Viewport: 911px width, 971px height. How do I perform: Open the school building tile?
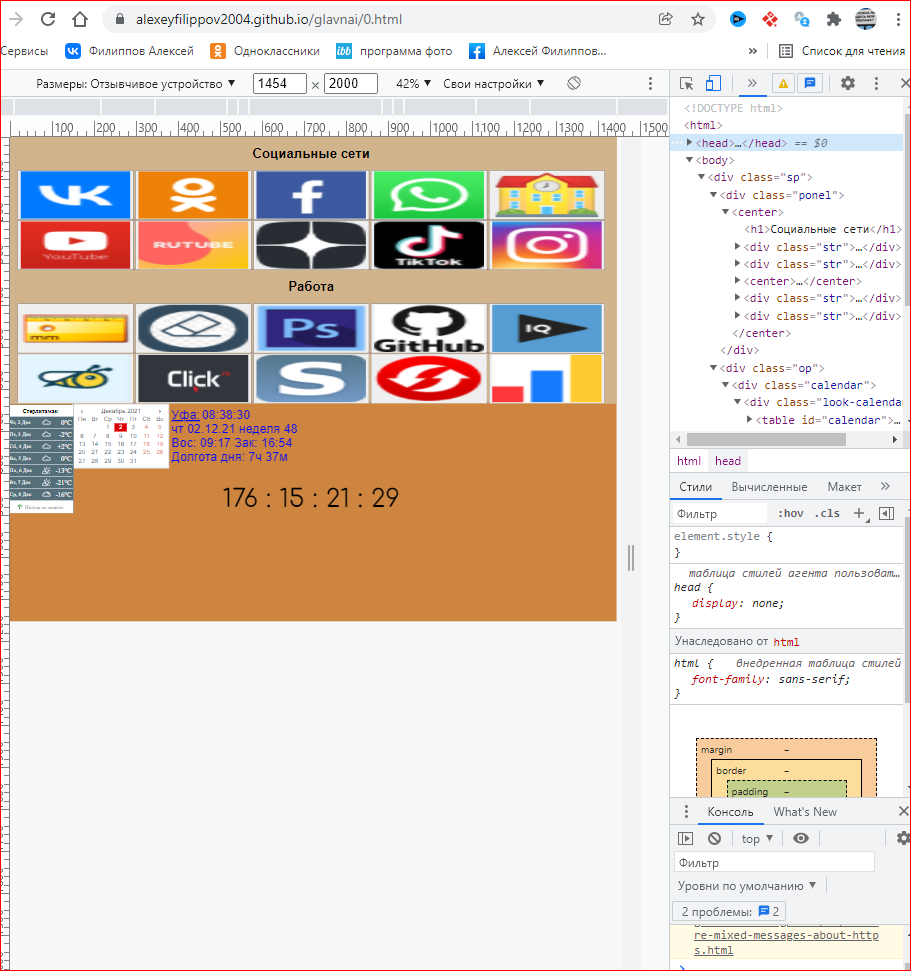546,195
